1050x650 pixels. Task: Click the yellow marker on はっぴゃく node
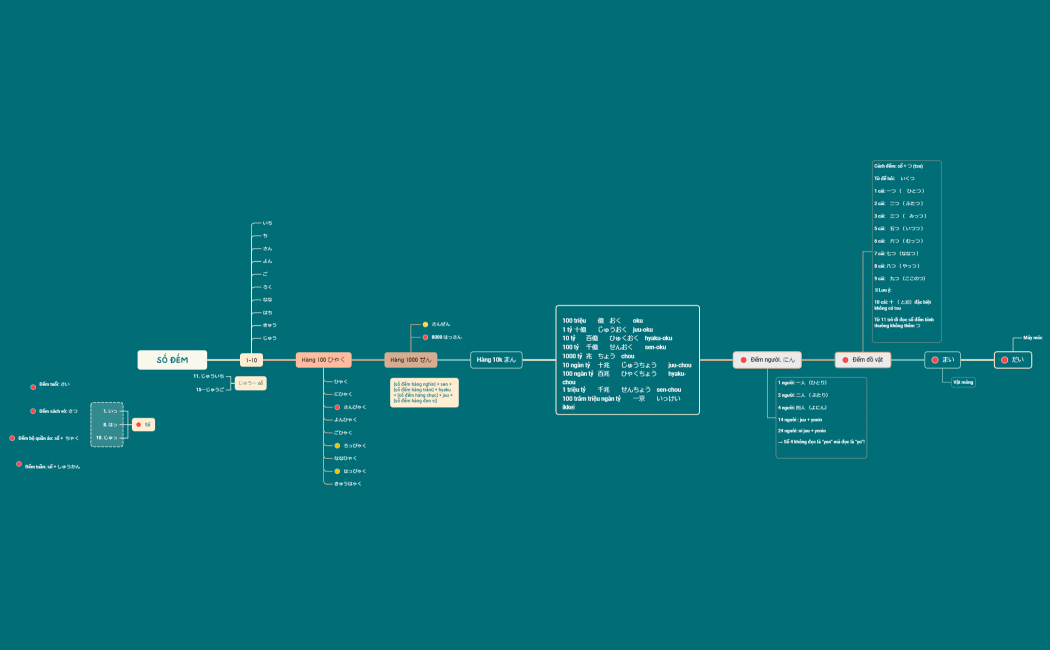point(337,471)
